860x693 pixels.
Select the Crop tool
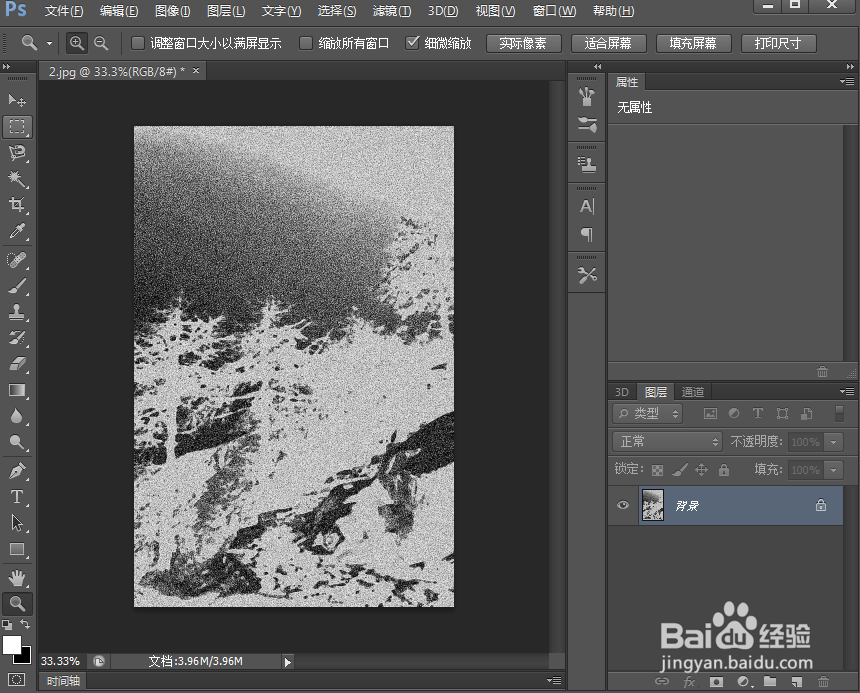coord(17,205)
